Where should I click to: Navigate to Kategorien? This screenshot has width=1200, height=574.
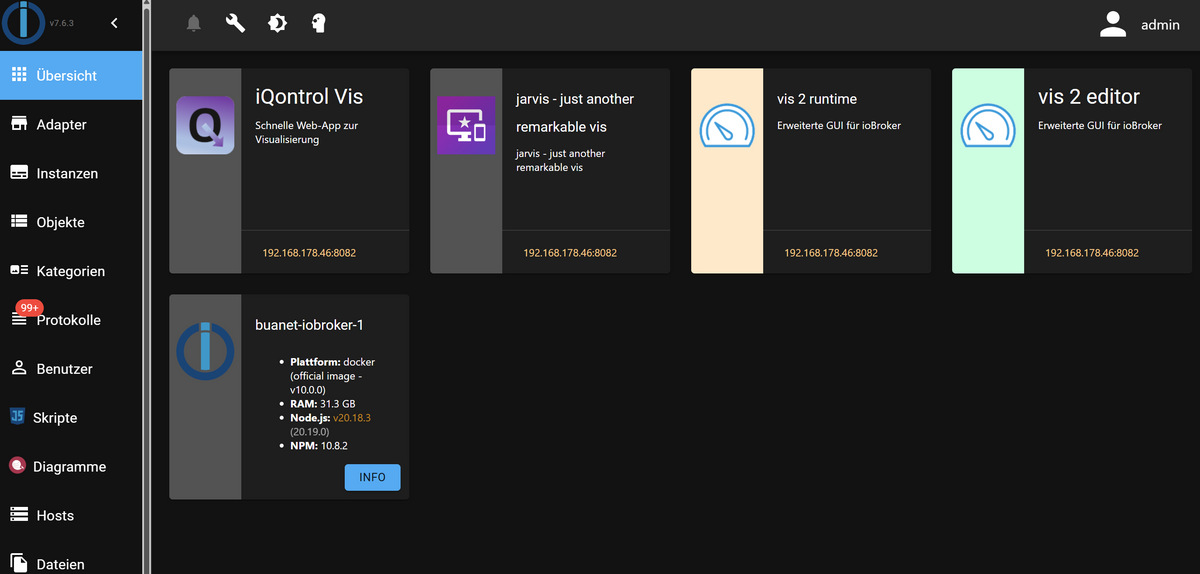[x=71, y=271]
